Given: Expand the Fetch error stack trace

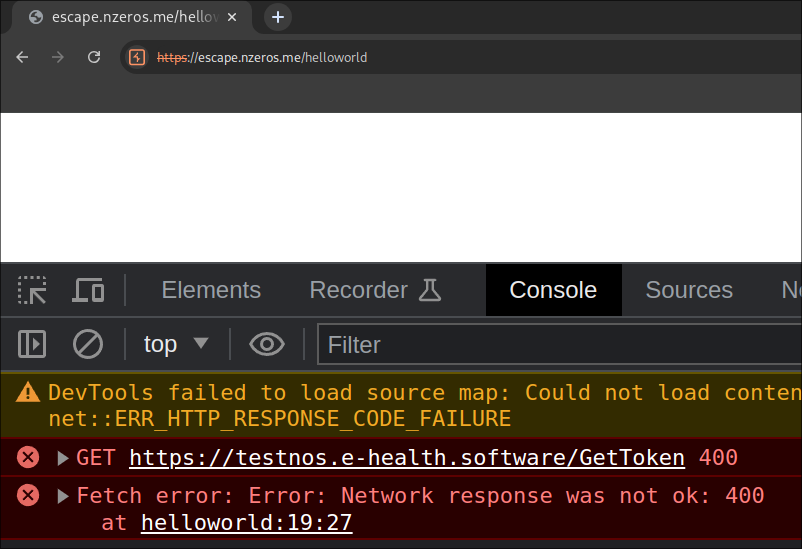Looking at the screenshot, I should point(63,496).
